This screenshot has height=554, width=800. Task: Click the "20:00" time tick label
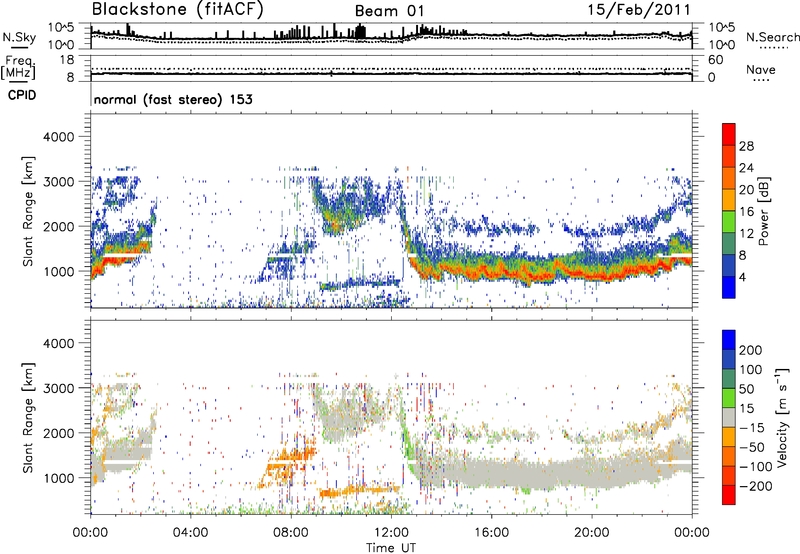[591, 533]
